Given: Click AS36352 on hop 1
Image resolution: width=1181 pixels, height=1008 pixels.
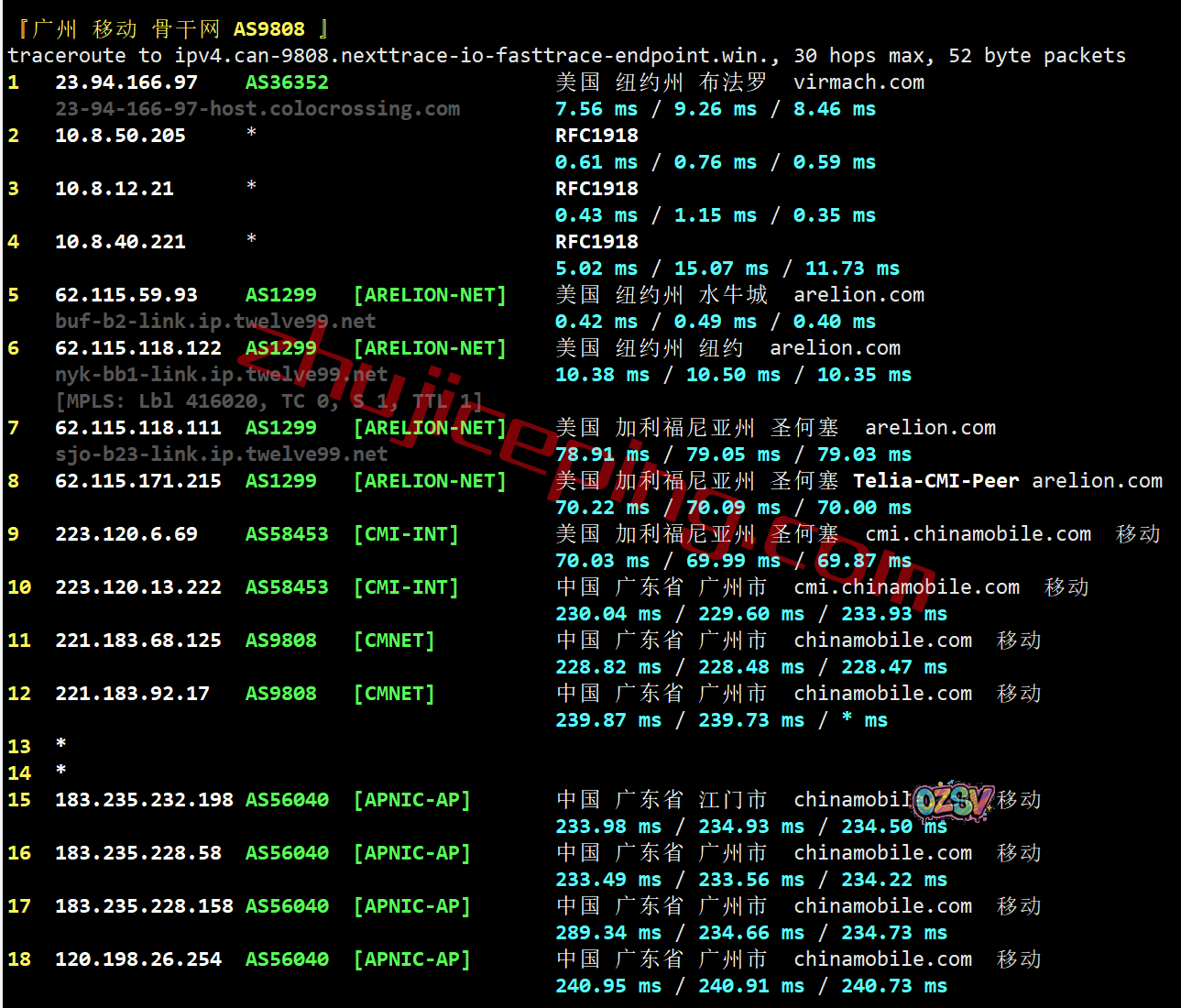Looking at the screenshot, I should pos(287,82).
